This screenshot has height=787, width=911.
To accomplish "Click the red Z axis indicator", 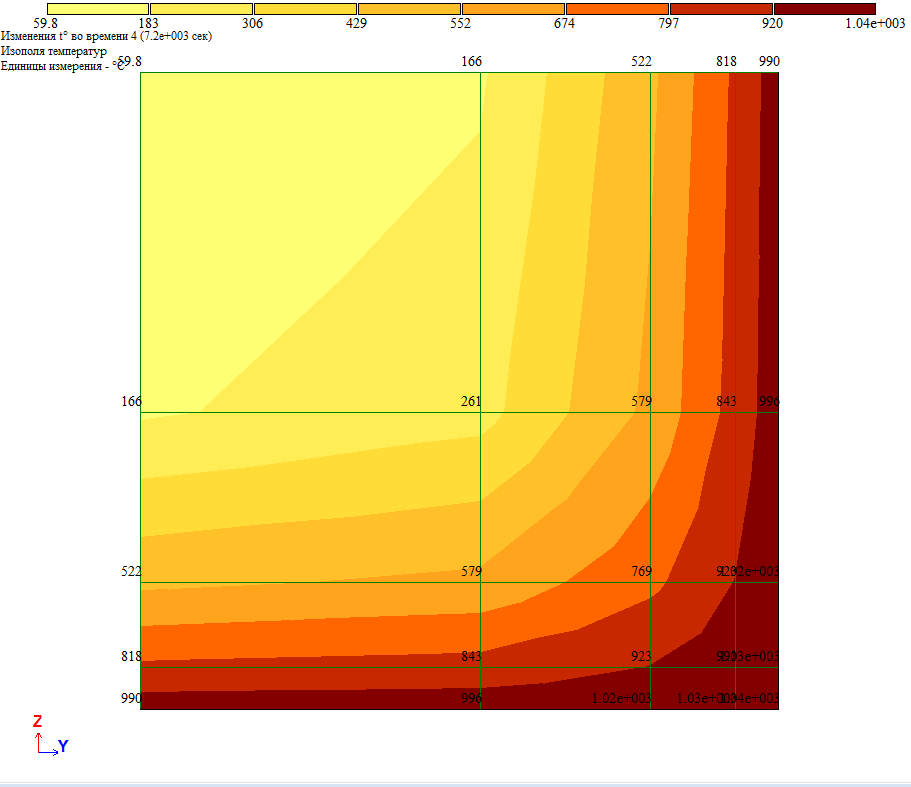I will click(37, 721).
